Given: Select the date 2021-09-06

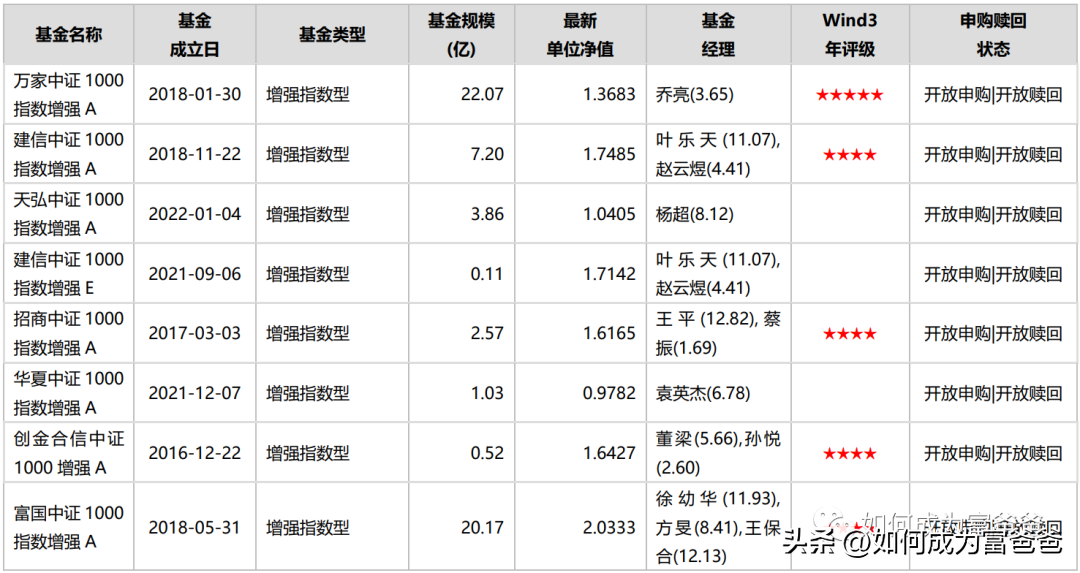Looking at the screenshot, I should 195,274.
